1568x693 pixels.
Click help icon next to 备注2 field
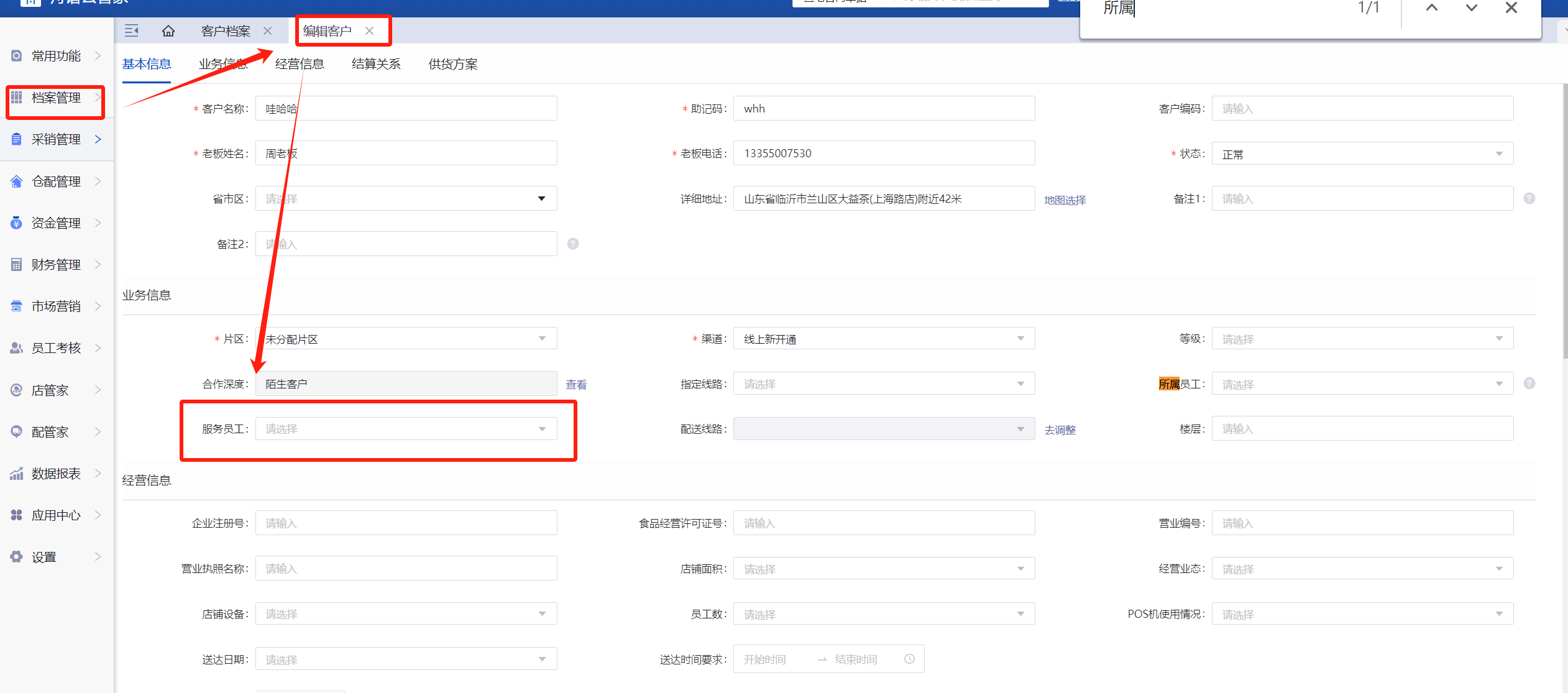573,244
